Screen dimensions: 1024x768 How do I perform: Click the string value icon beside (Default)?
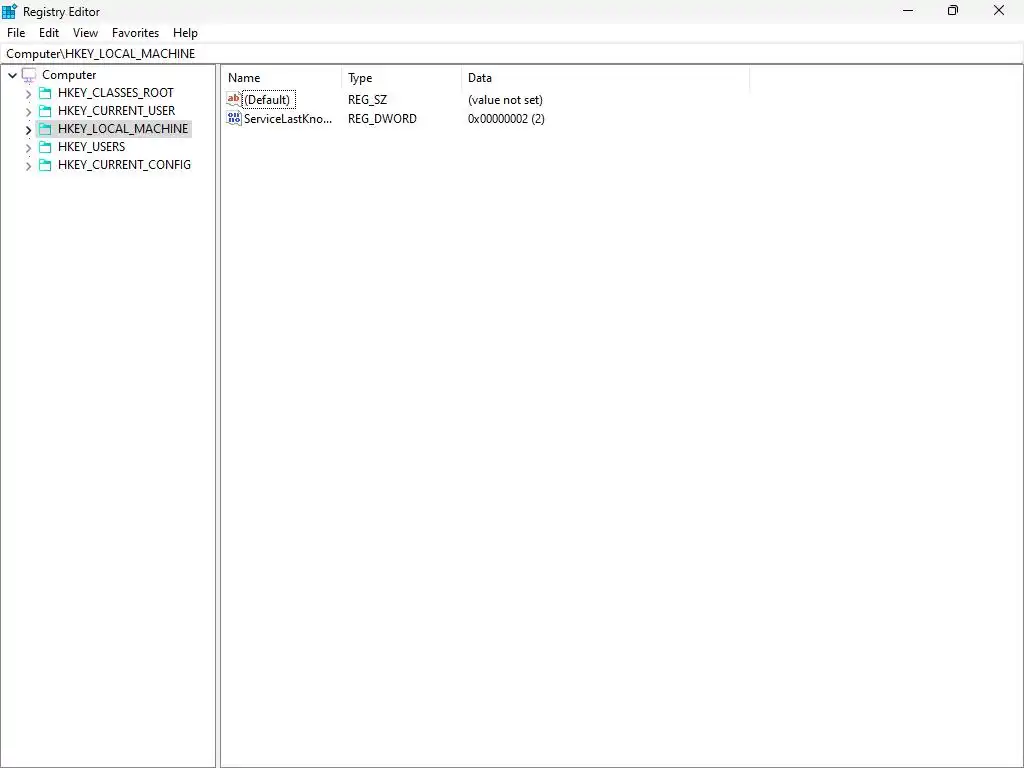click(234, 99)
